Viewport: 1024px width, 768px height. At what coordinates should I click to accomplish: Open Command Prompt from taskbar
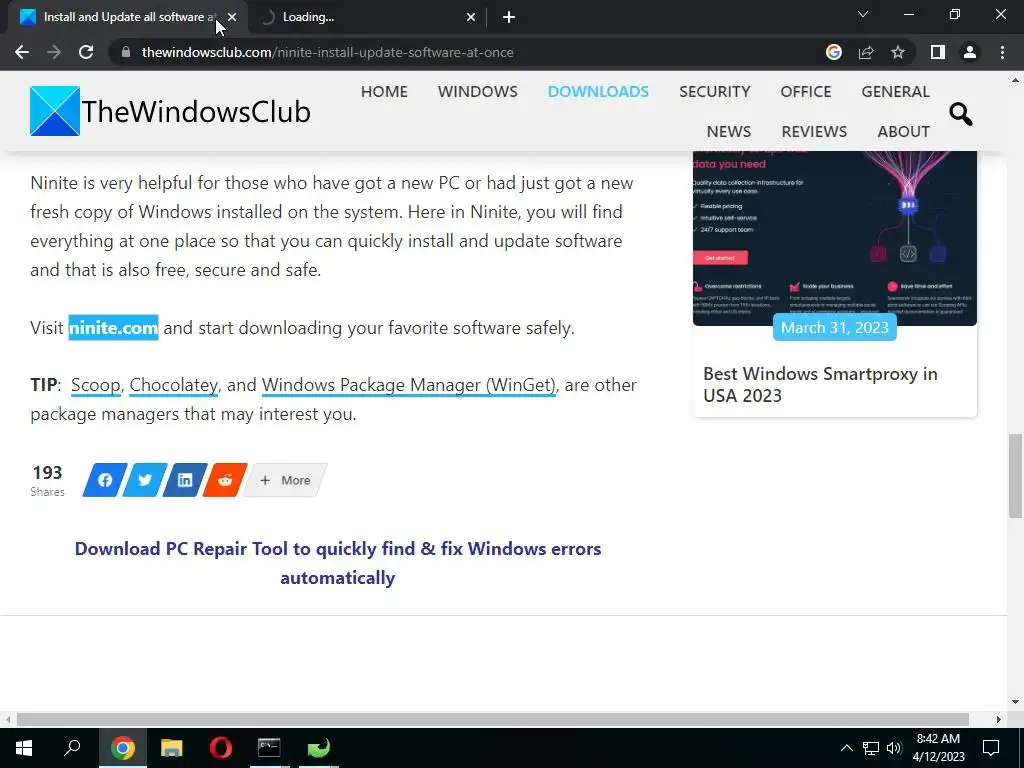pos(269,748)
